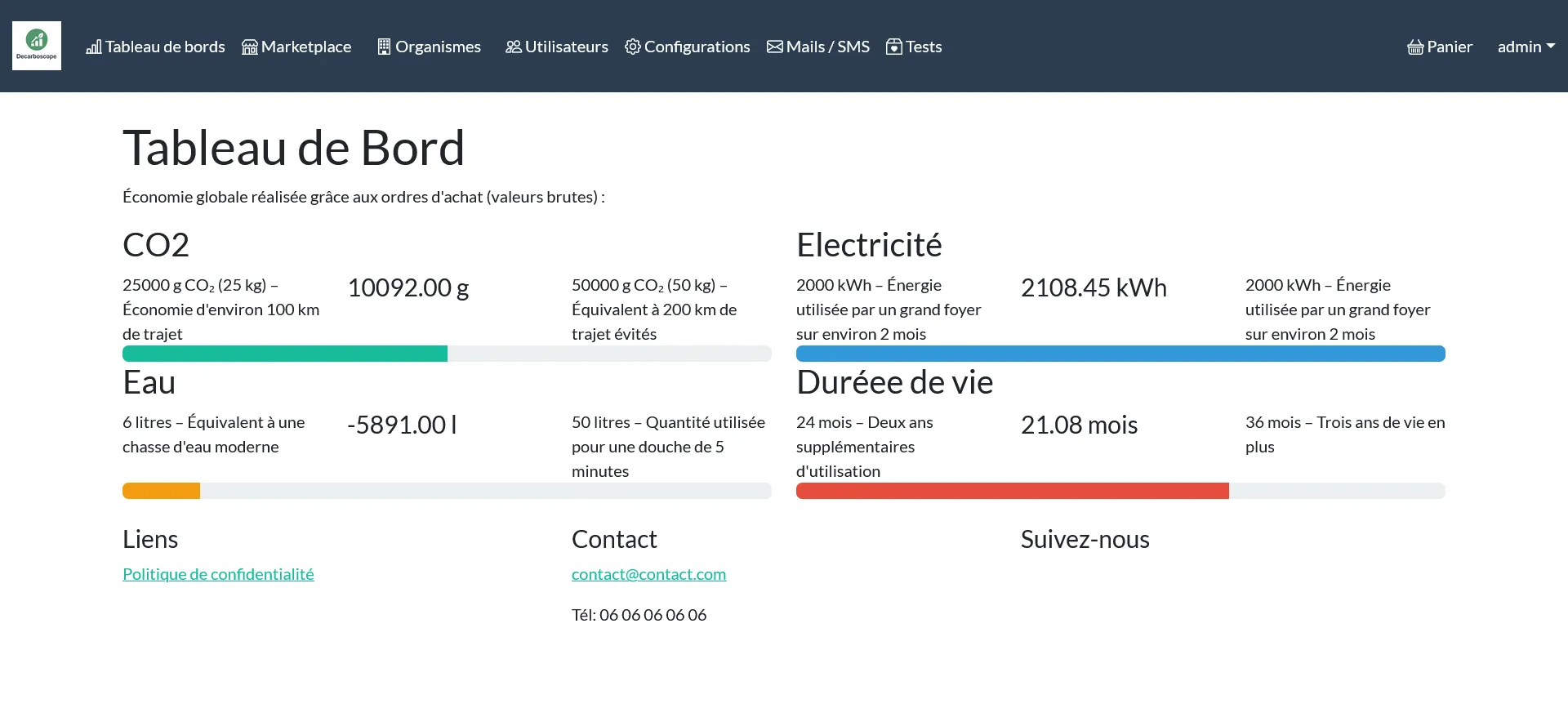Go to the Marketplace menu item
The height and width of the screenshot is (717, 1568).
305,47
